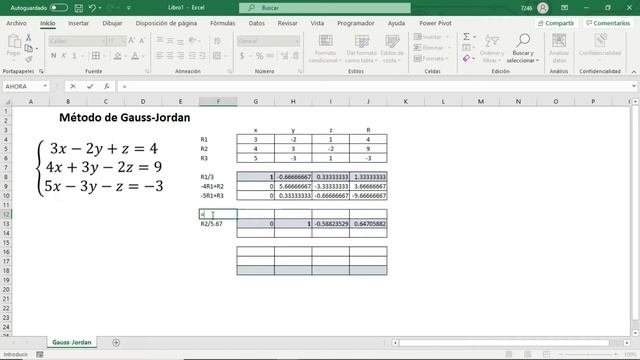The height and width of the screenshot is (360, 640).
Task: Click the Formato condicional button
Action: tap(325, 49)
